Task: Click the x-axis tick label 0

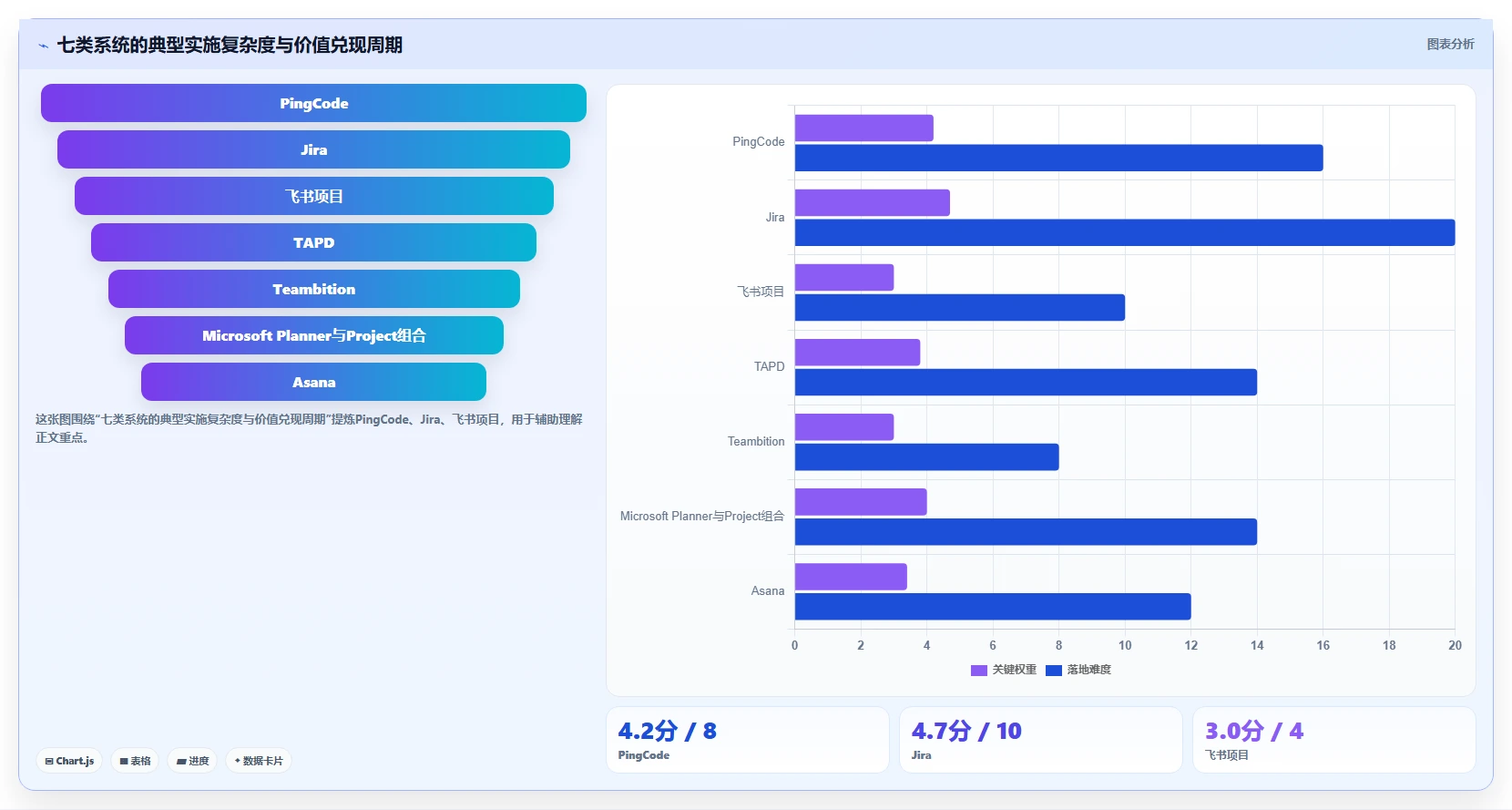Action: pyautogui.click(x=794, y=645)
